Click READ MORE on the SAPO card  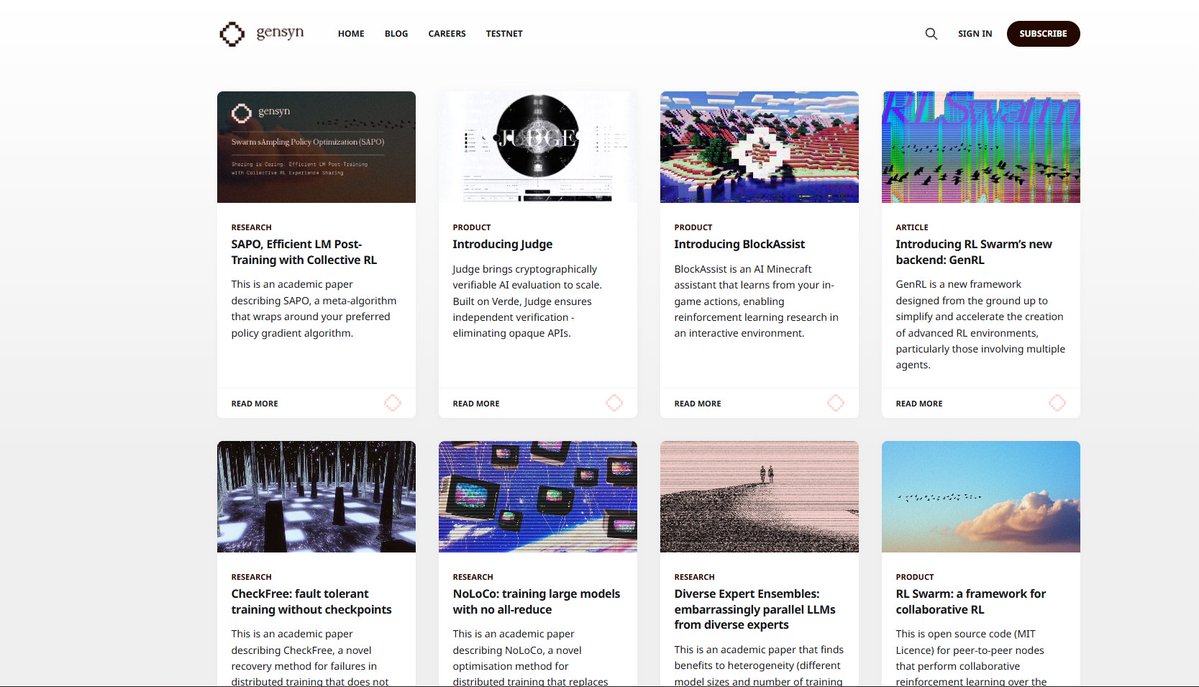tap(255, 403)
